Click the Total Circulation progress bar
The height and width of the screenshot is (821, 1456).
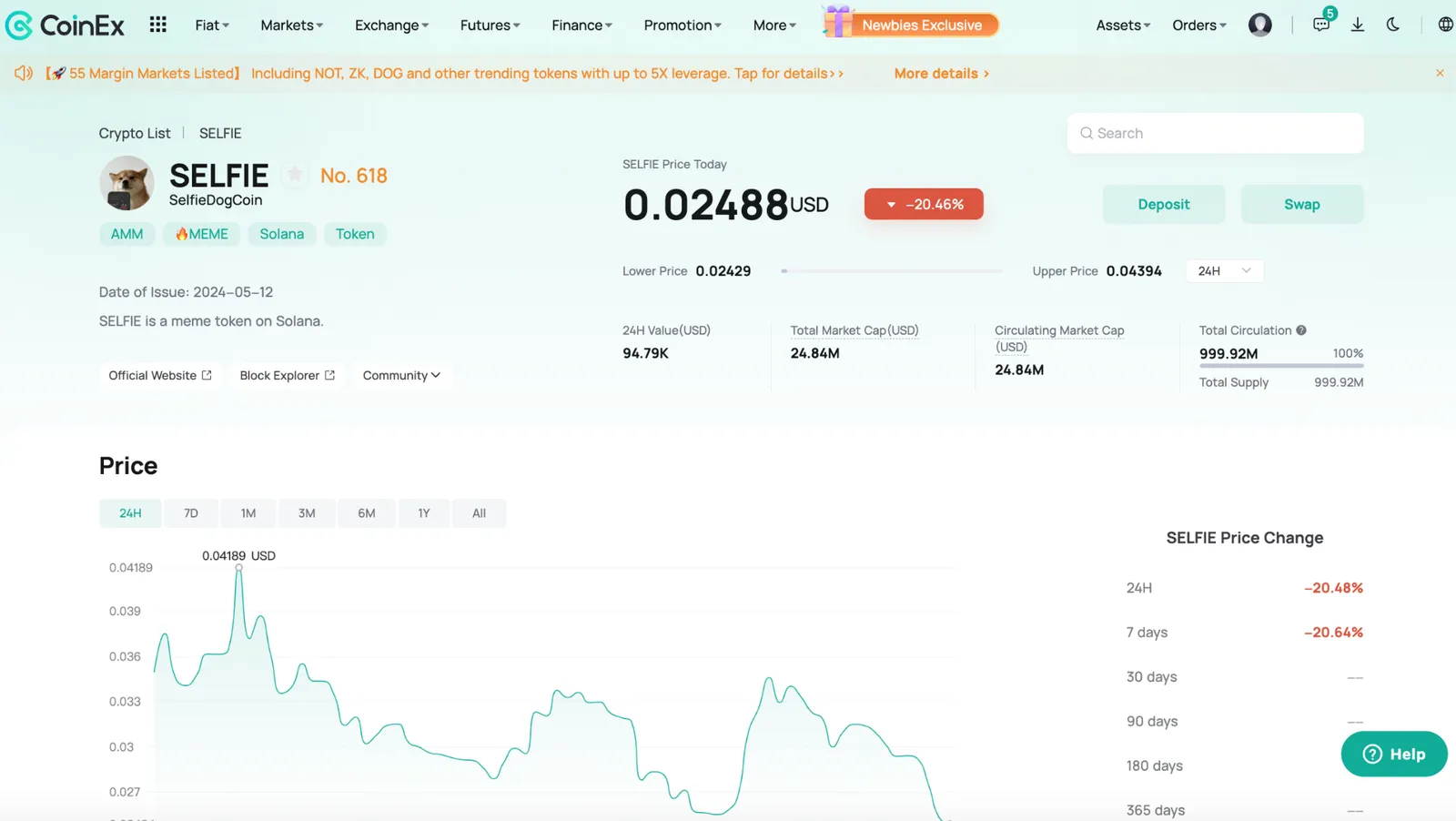(x=1281, y=366)
